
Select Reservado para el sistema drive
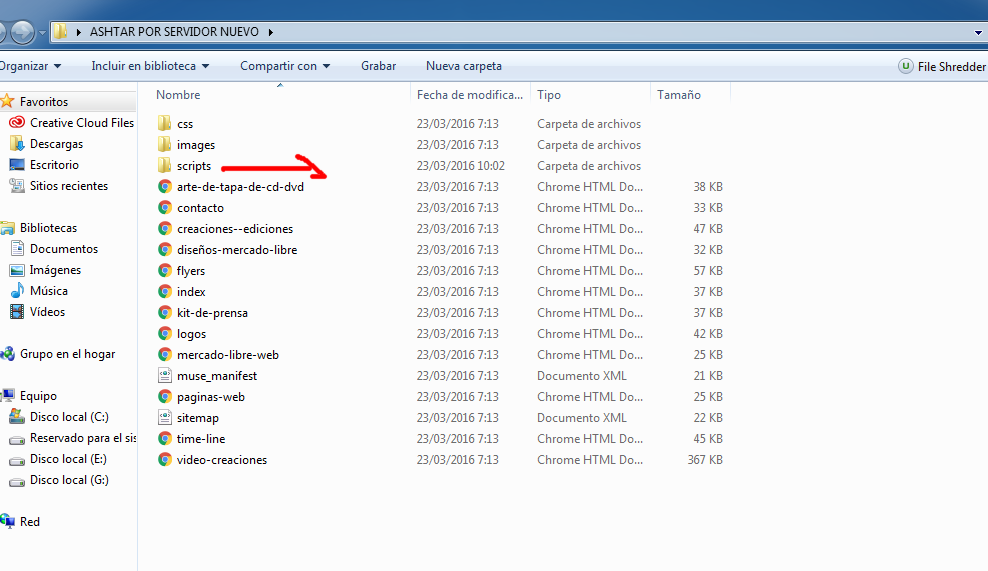(x=83, y=437)
